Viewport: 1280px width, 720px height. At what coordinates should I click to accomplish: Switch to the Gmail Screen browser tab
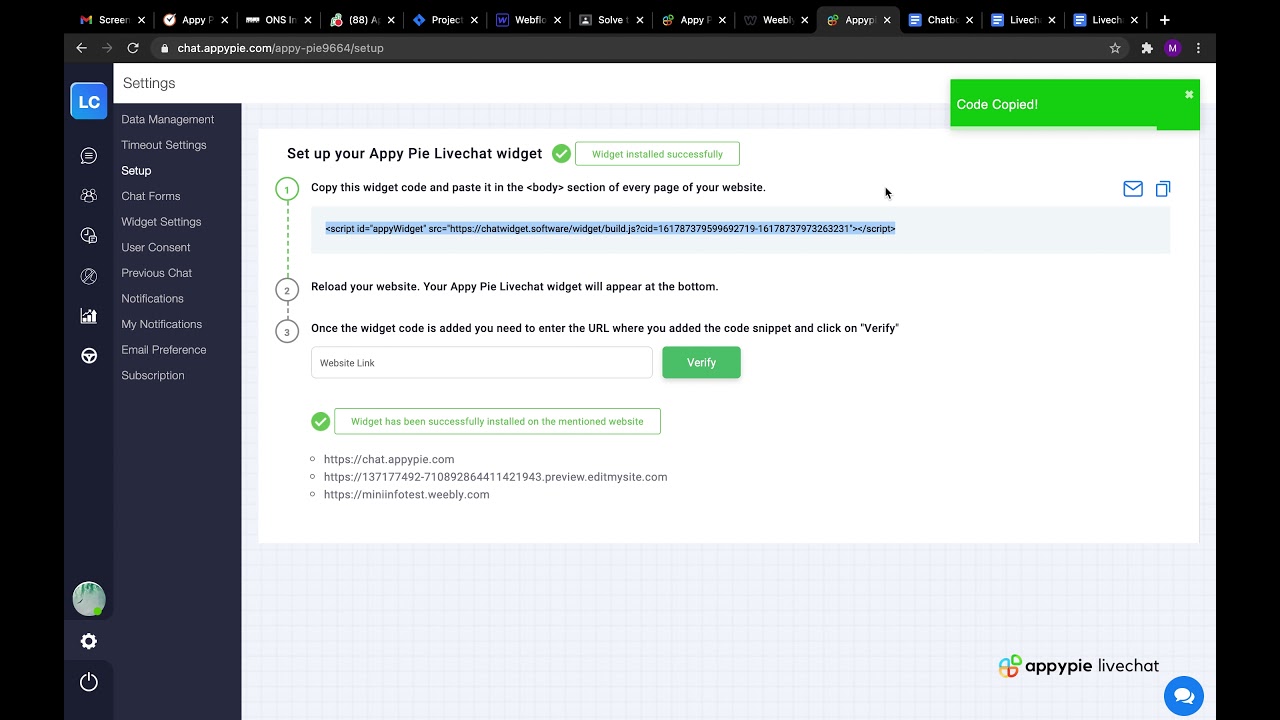pyautogui.click(x=112, y=20)
